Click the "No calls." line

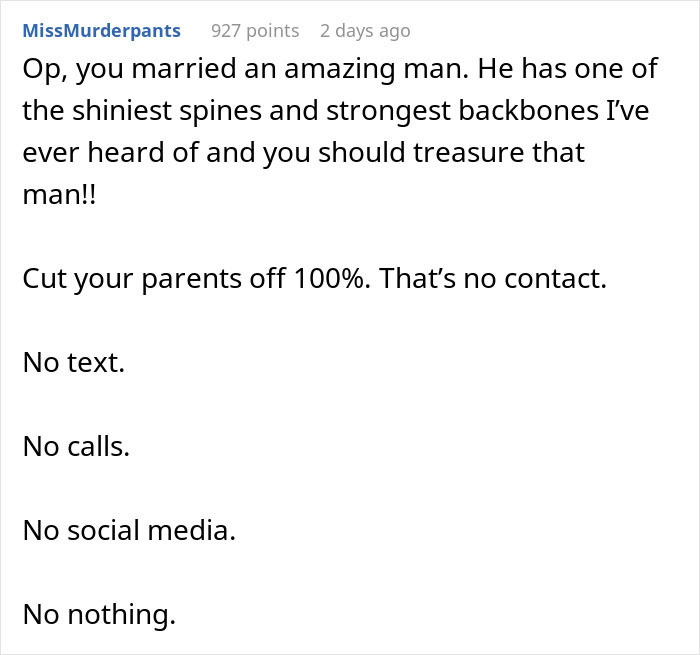(76, 446)
